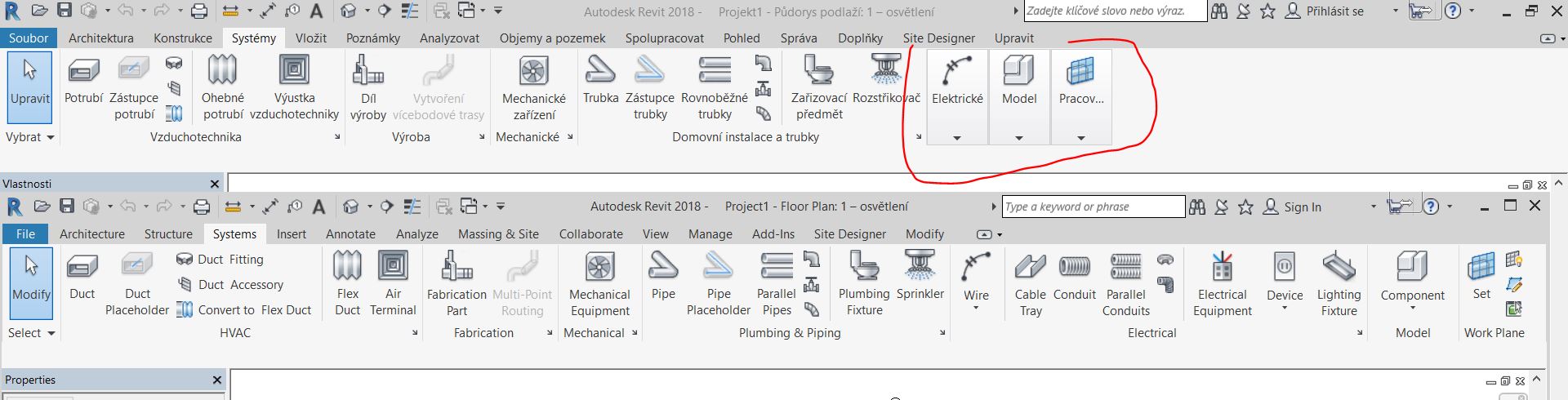Image resolution: width=1568 pixels, height=400 pixels.
Task: Open the Vybrat dropdown
Action: pos(30,137)
